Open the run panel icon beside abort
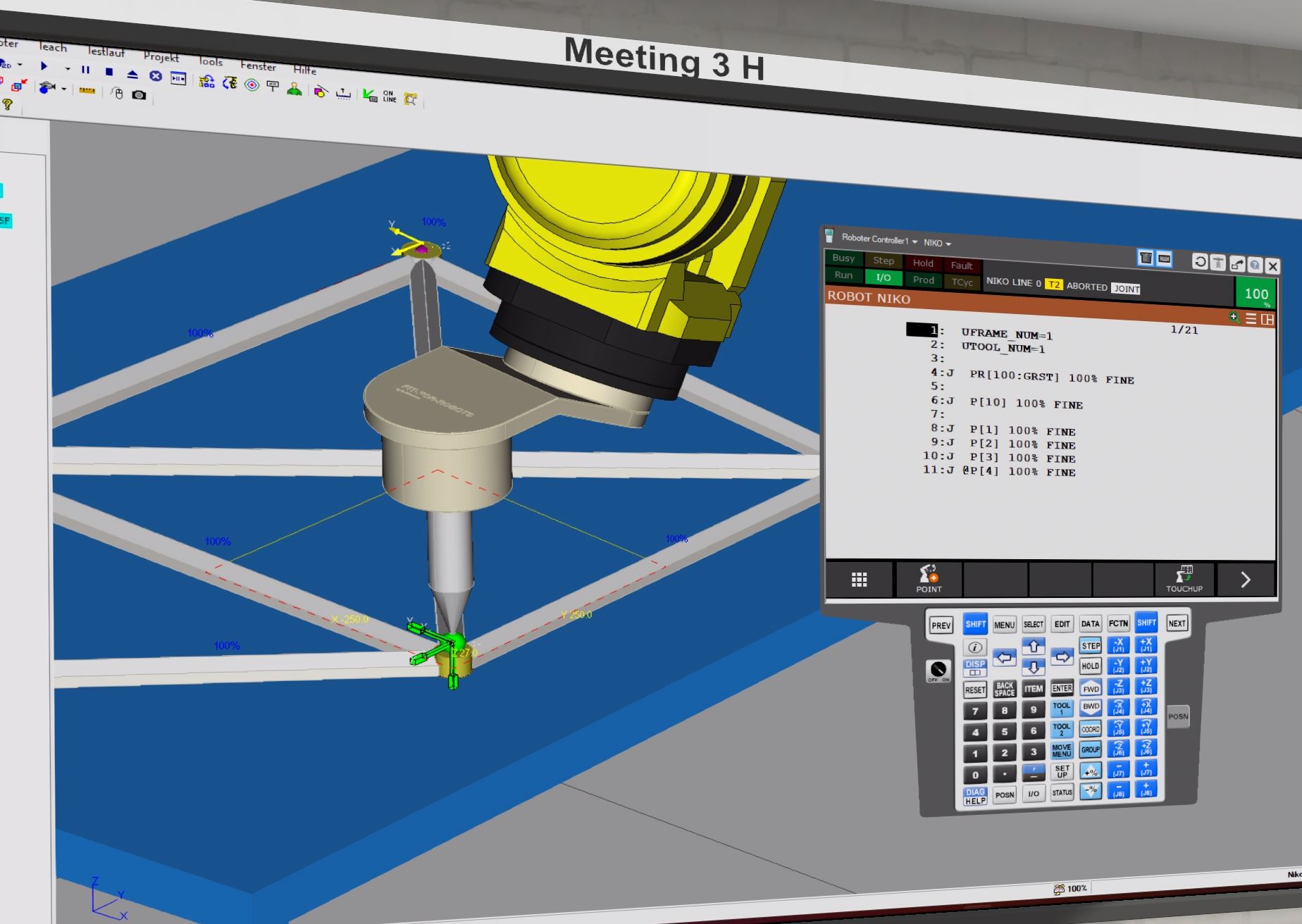 [179, 78]
